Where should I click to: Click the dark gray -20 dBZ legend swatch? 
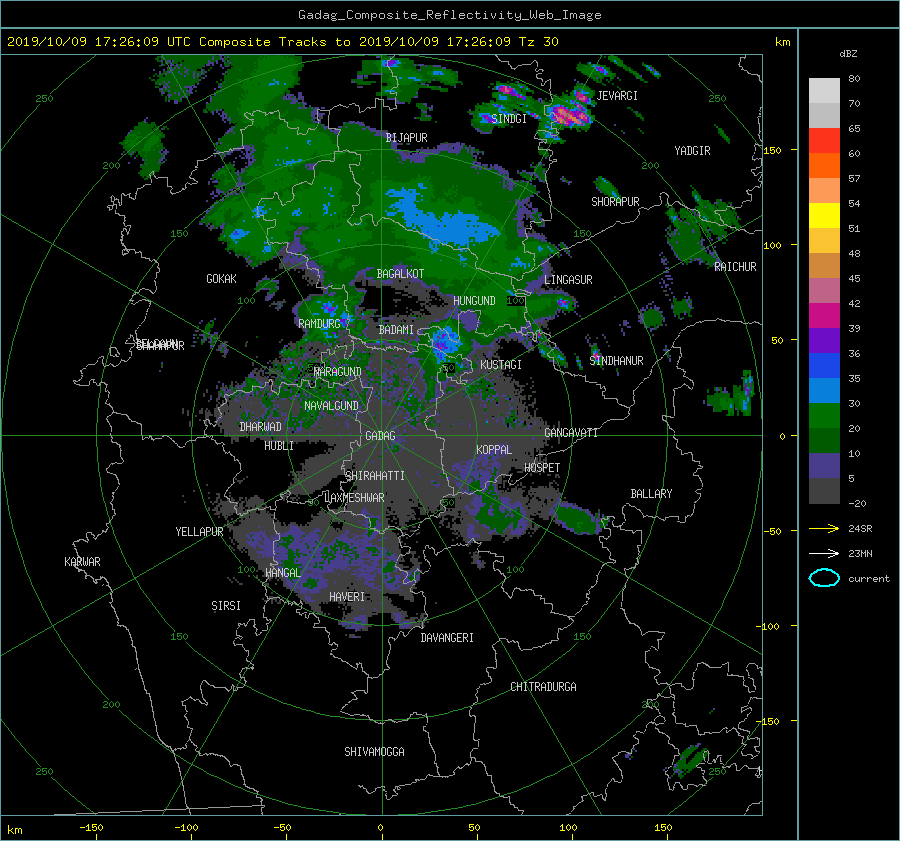point(824,491)
